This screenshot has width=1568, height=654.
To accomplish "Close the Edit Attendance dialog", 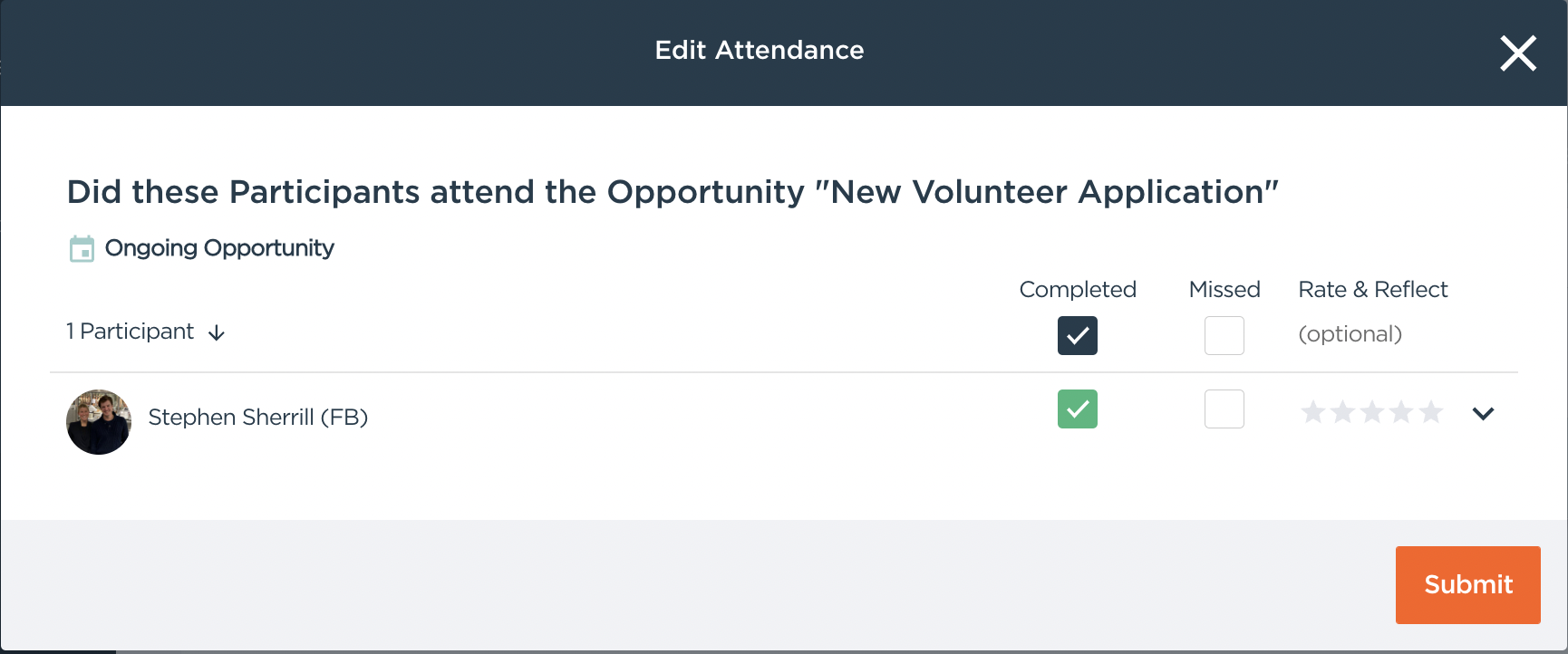I will coord(1518,53).
